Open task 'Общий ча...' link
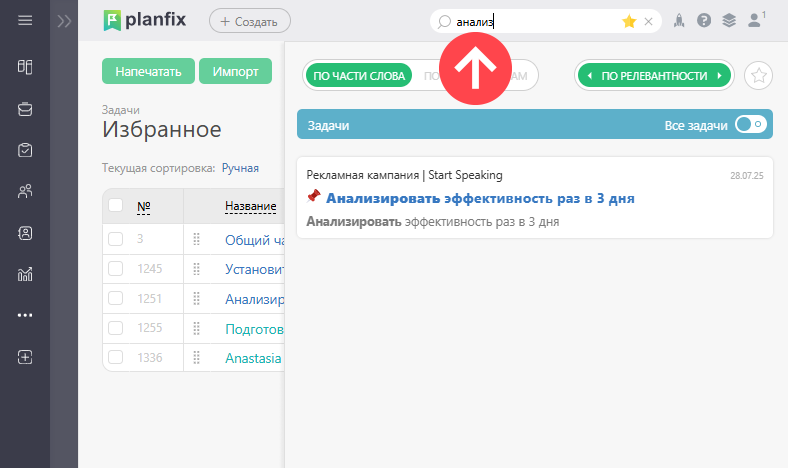This screenshot has width=788, height=468. point(254,240)
